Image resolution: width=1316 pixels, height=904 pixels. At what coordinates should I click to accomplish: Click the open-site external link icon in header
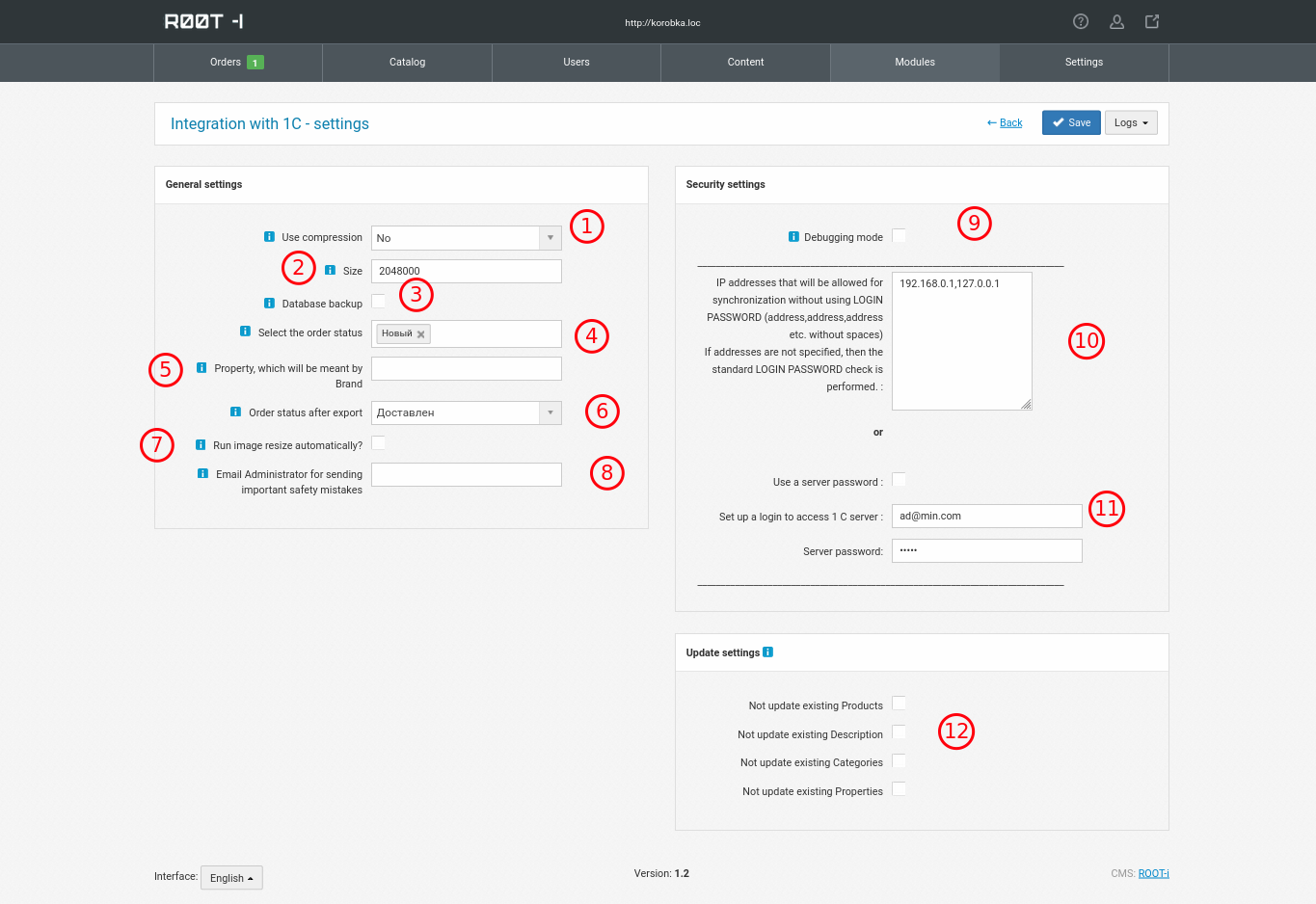pos(1152,21)
